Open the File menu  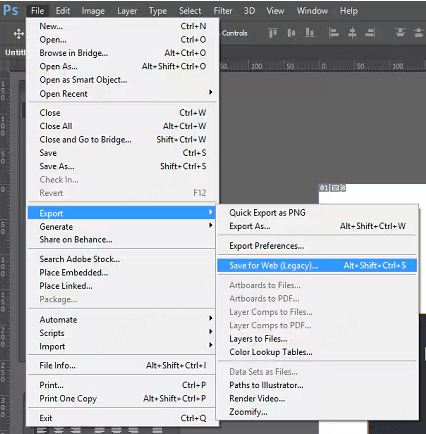[x=37, y=11]
